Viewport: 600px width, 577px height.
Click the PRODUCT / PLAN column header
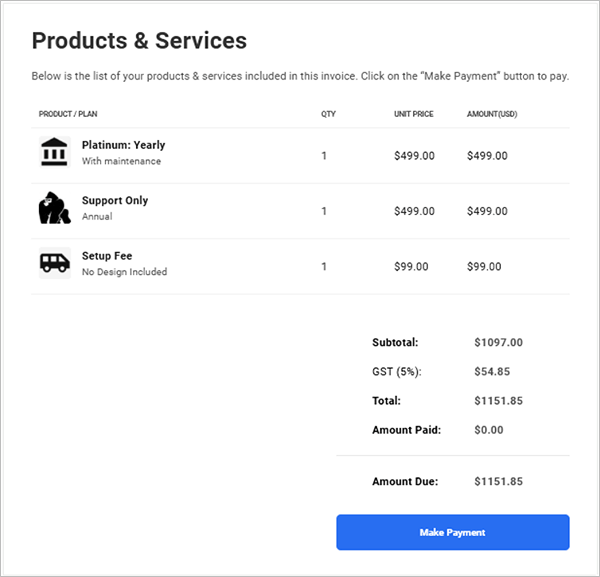(68, 114)
